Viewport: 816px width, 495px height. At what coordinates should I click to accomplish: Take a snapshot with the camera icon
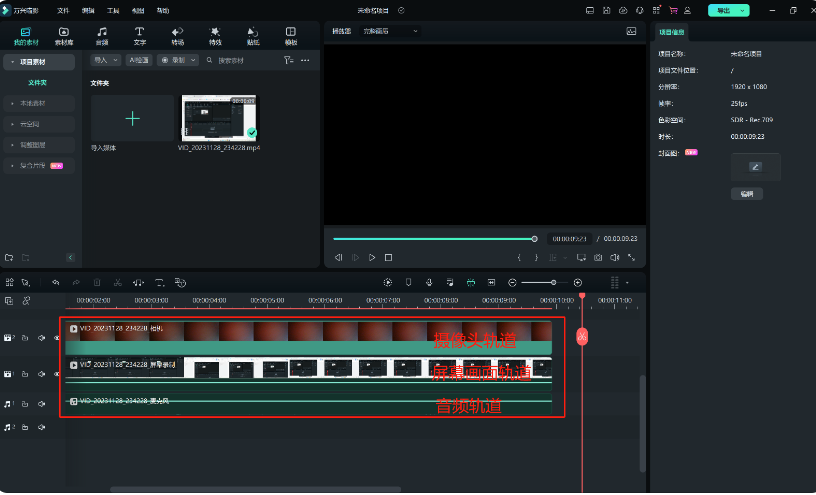(x=598, y=257)
